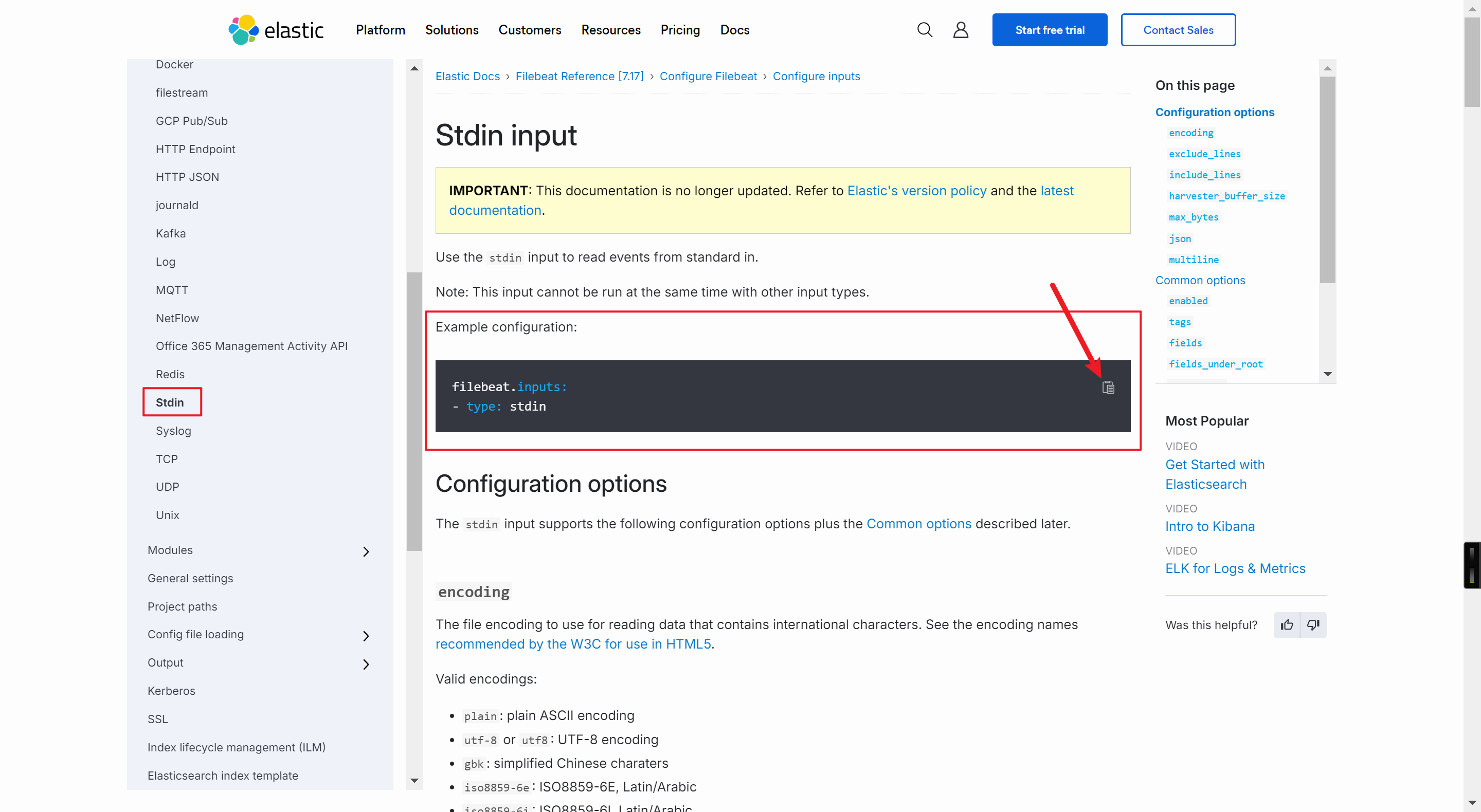Viewport: 1481px width, 812px height.
Task: Select Stdin in the sidebar
Action: point(170,402)
